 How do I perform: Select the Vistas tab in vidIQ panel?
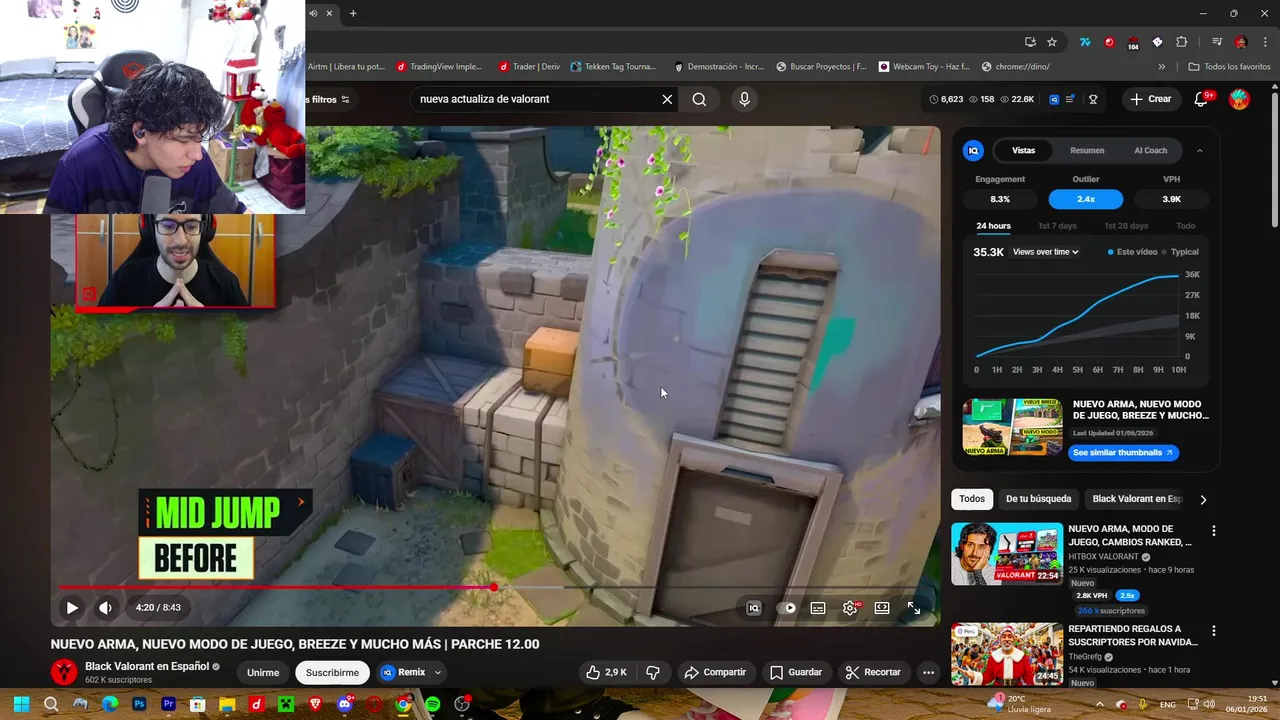pyautogui.click(x=1023, y=150)
